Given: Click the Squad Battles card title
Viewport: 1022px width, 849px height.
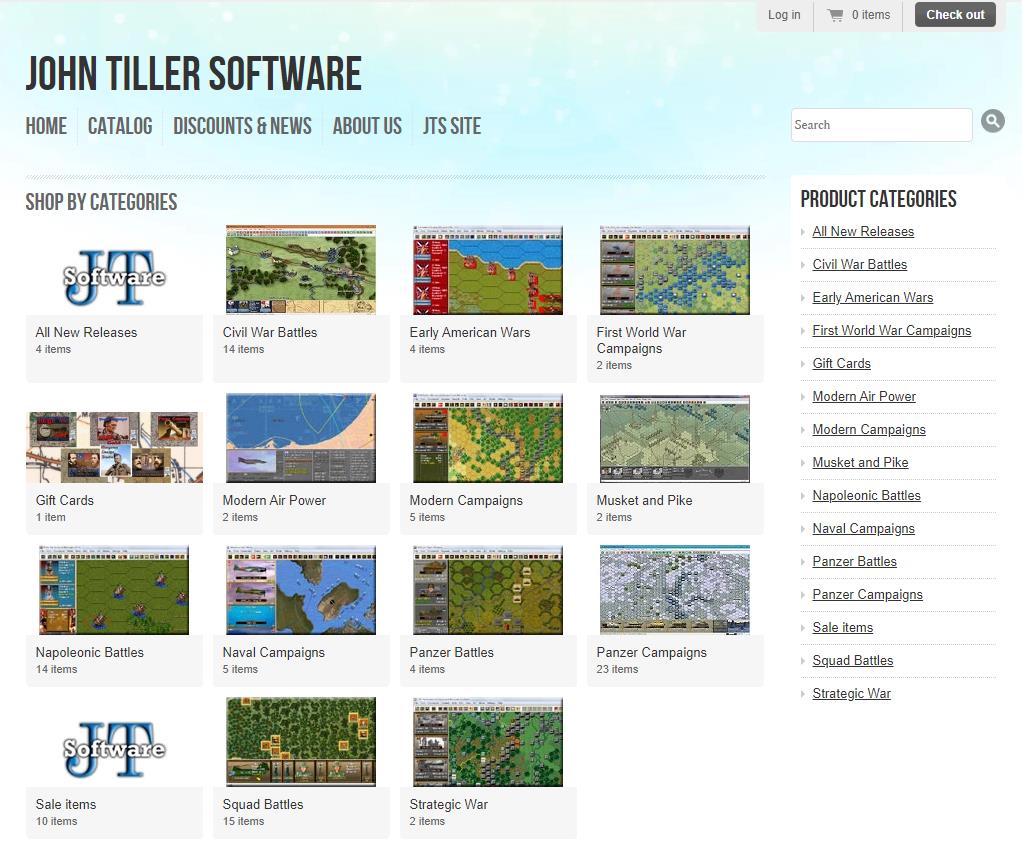Looking at the screenshot, I should 263,804.
